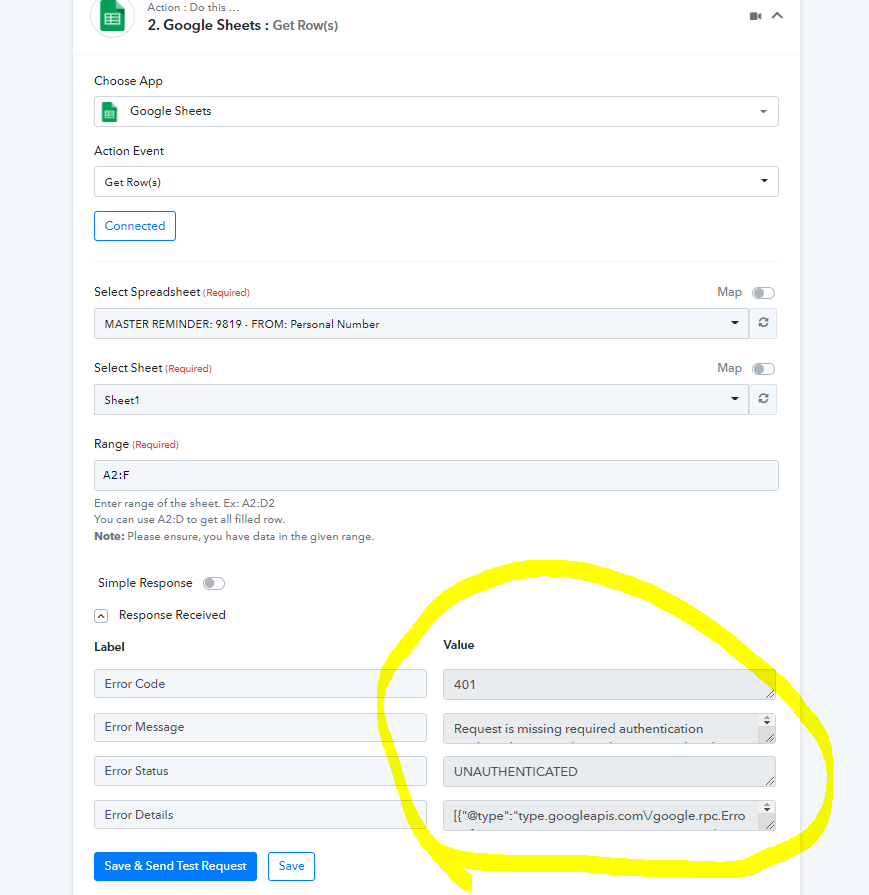Click the white Save button

tap(291, 866)
